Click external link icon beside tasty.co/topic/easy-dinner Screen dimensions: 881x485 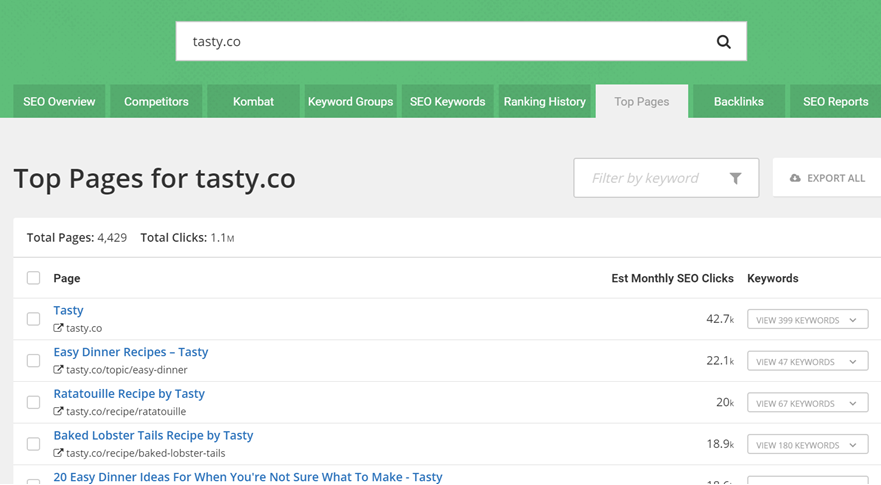[58, 369]
